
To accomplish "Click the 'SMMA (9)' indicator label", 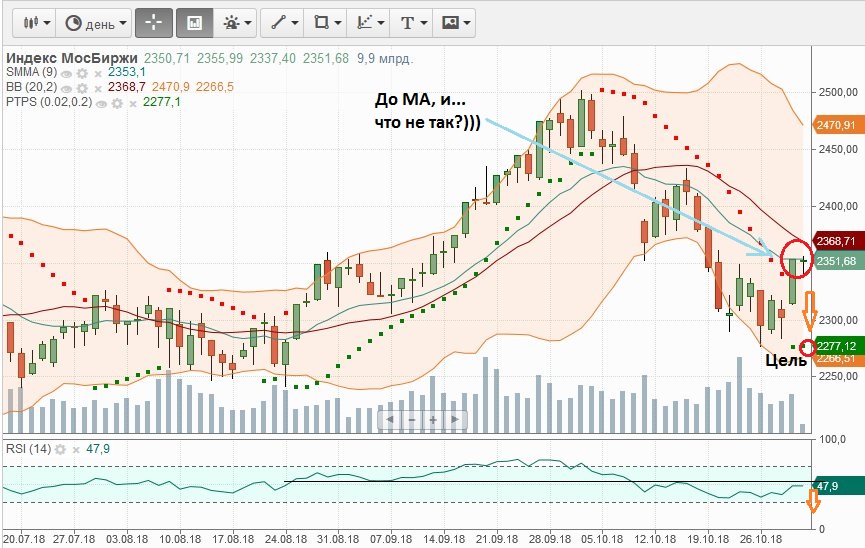I will tap(31, 72).
